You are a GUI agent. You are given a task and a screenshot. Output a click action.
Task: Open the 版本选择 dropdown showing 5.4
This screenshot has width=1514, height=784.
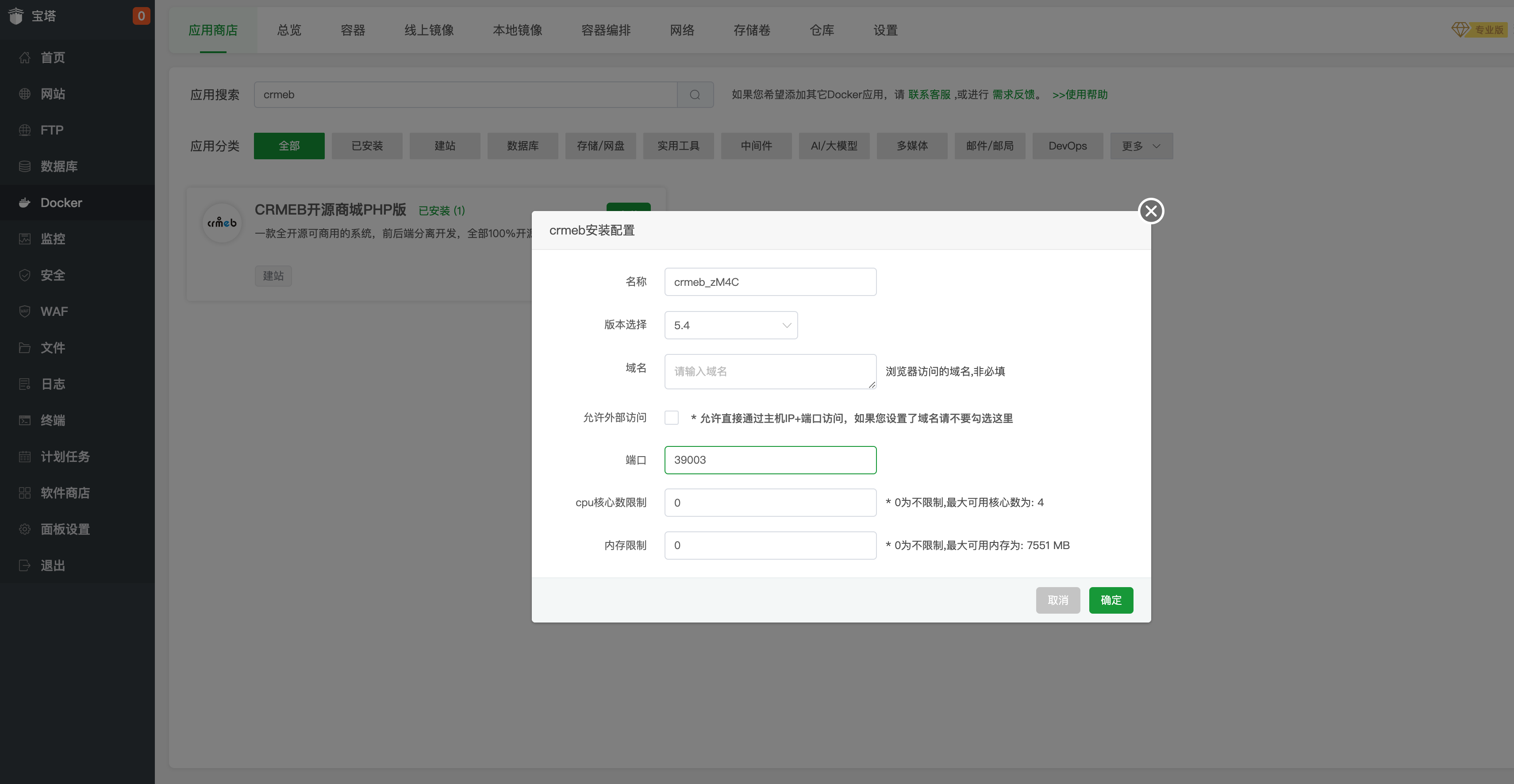pos(730,325)
